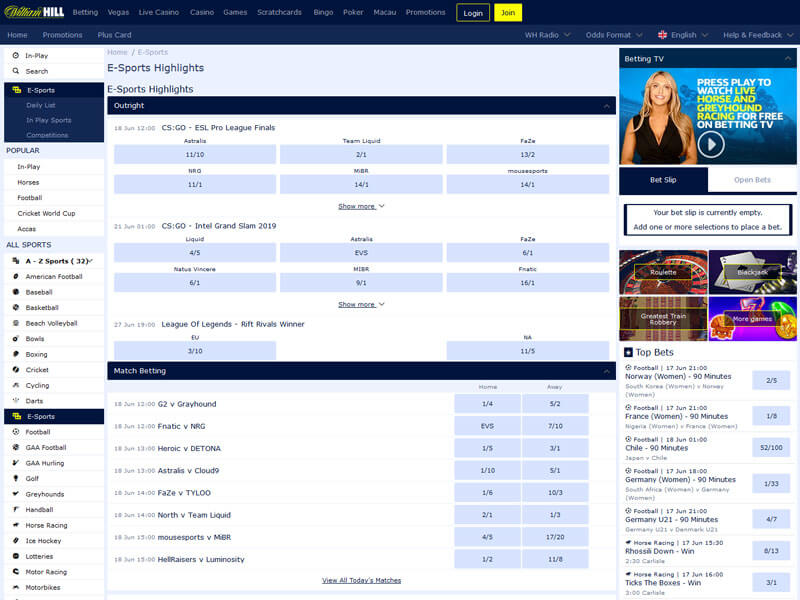Click the Handball sport icon
The image size is (800, 600).
tap(16, 509)
